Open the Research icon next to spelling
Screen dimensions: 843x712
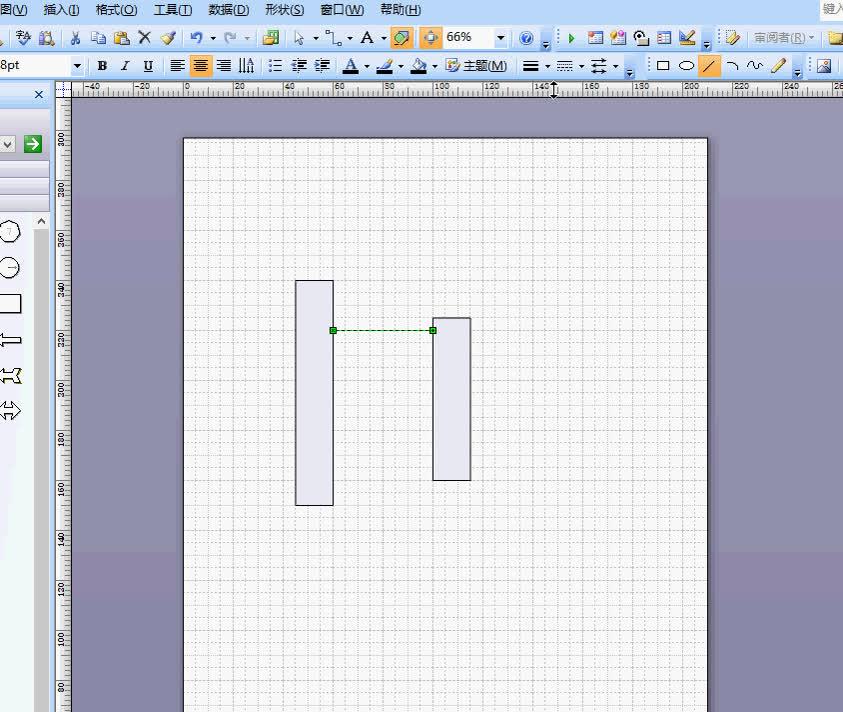(x=47, y=38)
